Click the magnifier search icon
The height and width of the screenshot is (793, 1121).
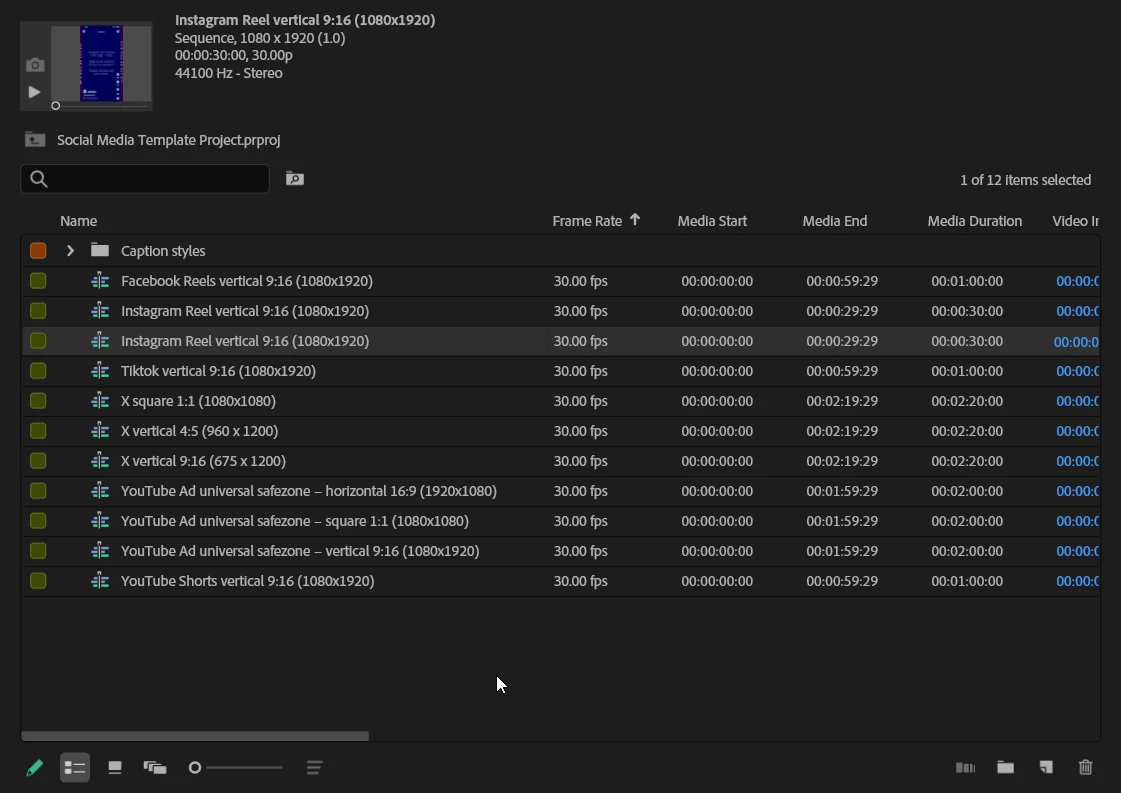pos(39,179)
